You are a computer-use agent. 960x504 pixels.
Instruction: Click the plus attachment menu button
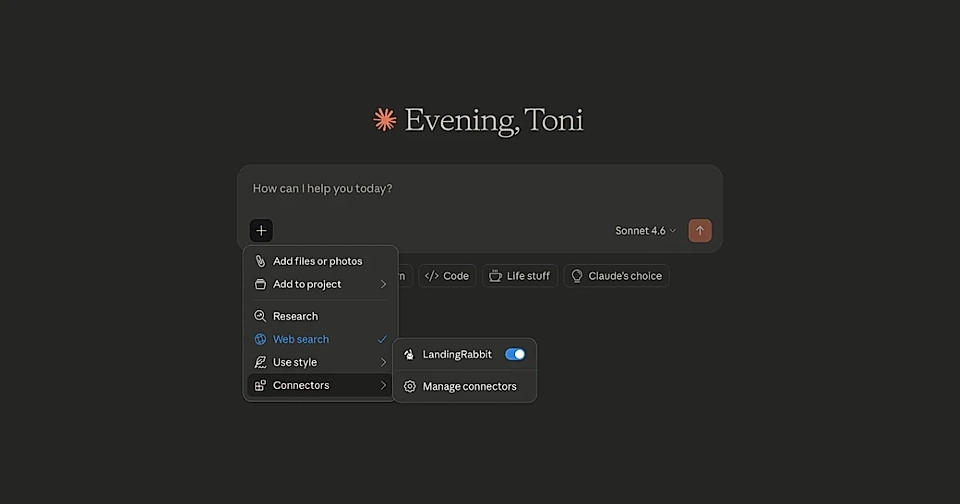(x=261, y=231)
